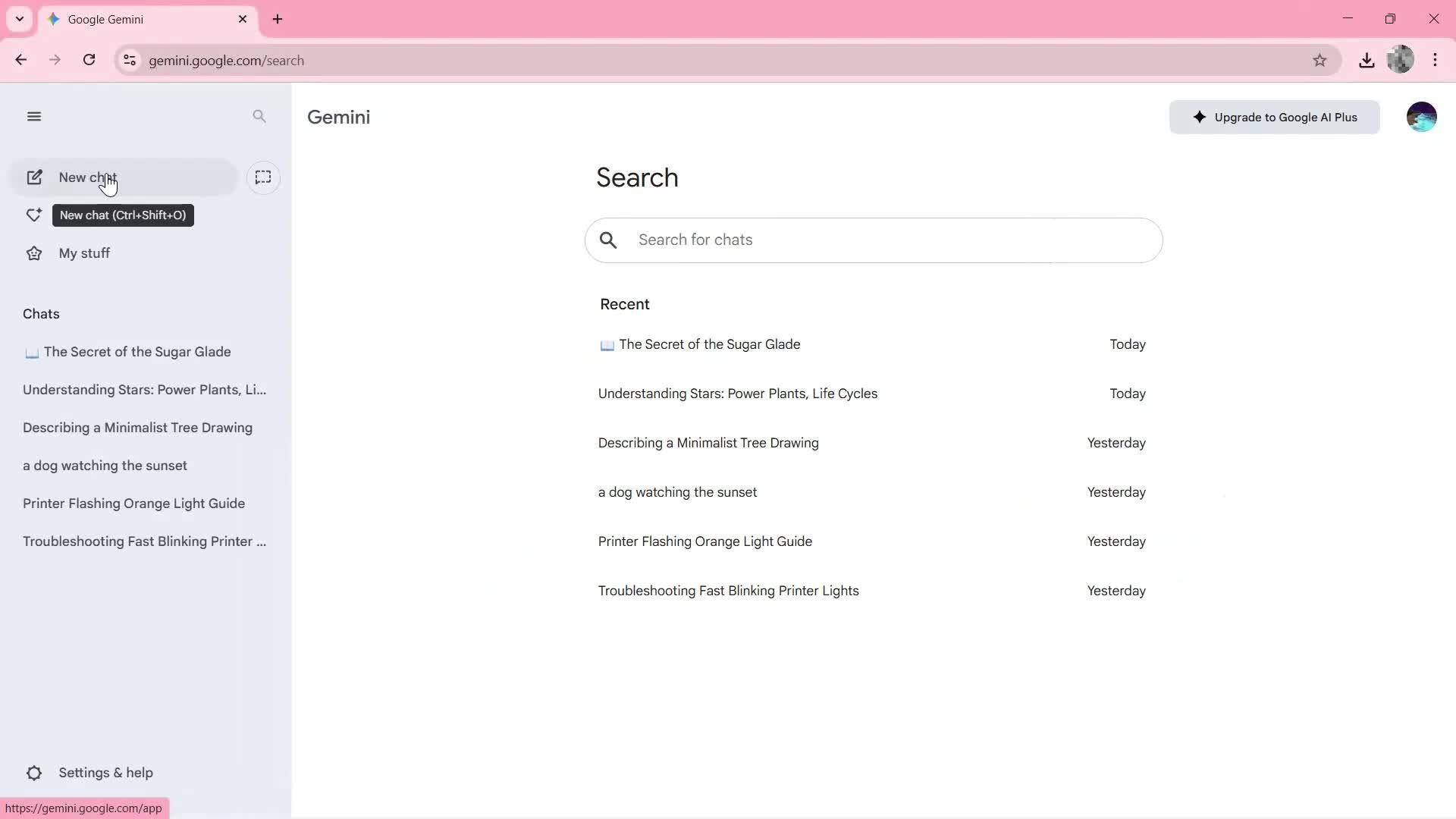Open the Chrome three-dot menu

(1436, 60)
